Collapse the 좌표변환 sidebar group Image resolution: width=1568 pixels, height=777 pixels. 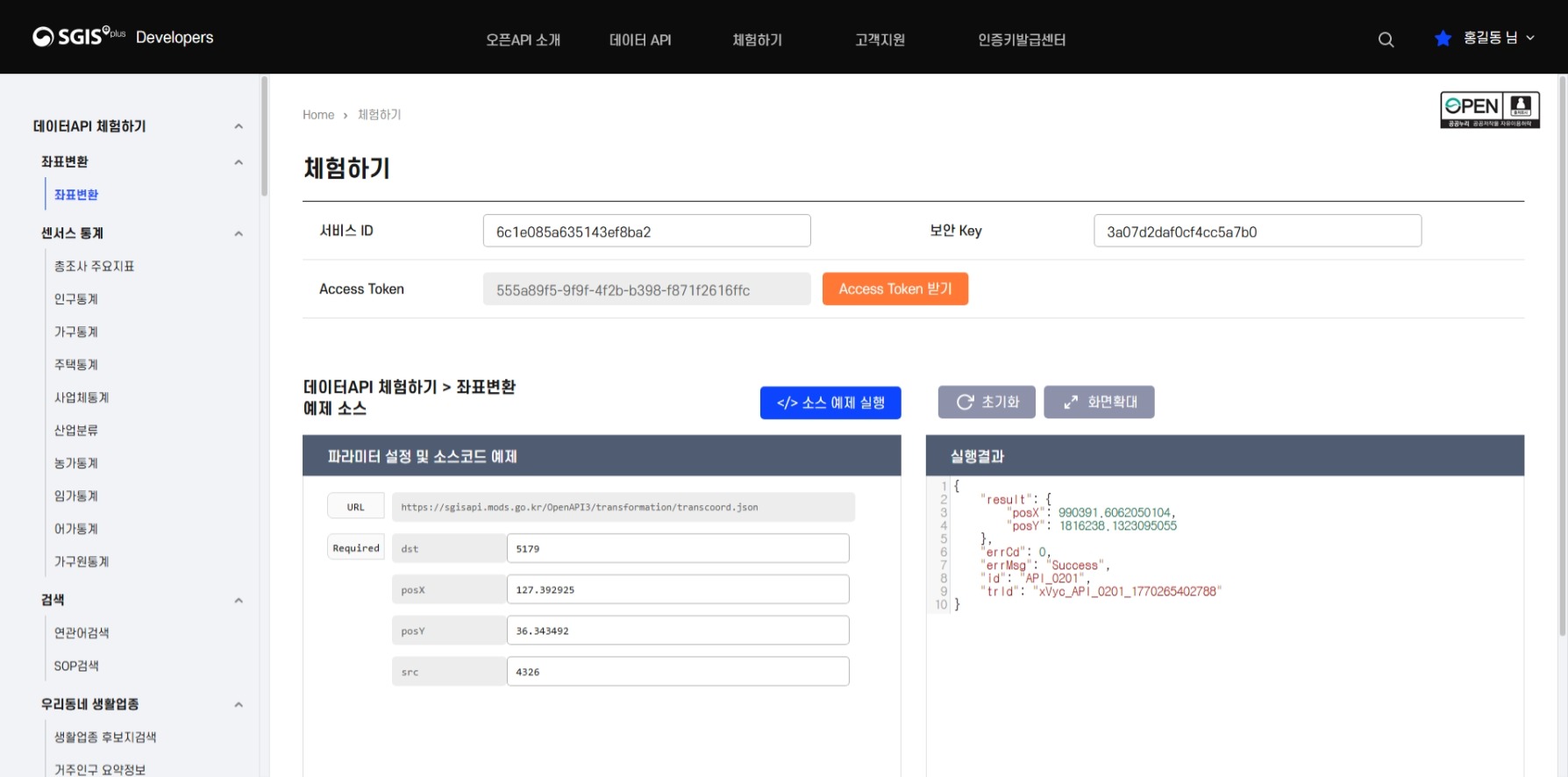tap(239, 162)
